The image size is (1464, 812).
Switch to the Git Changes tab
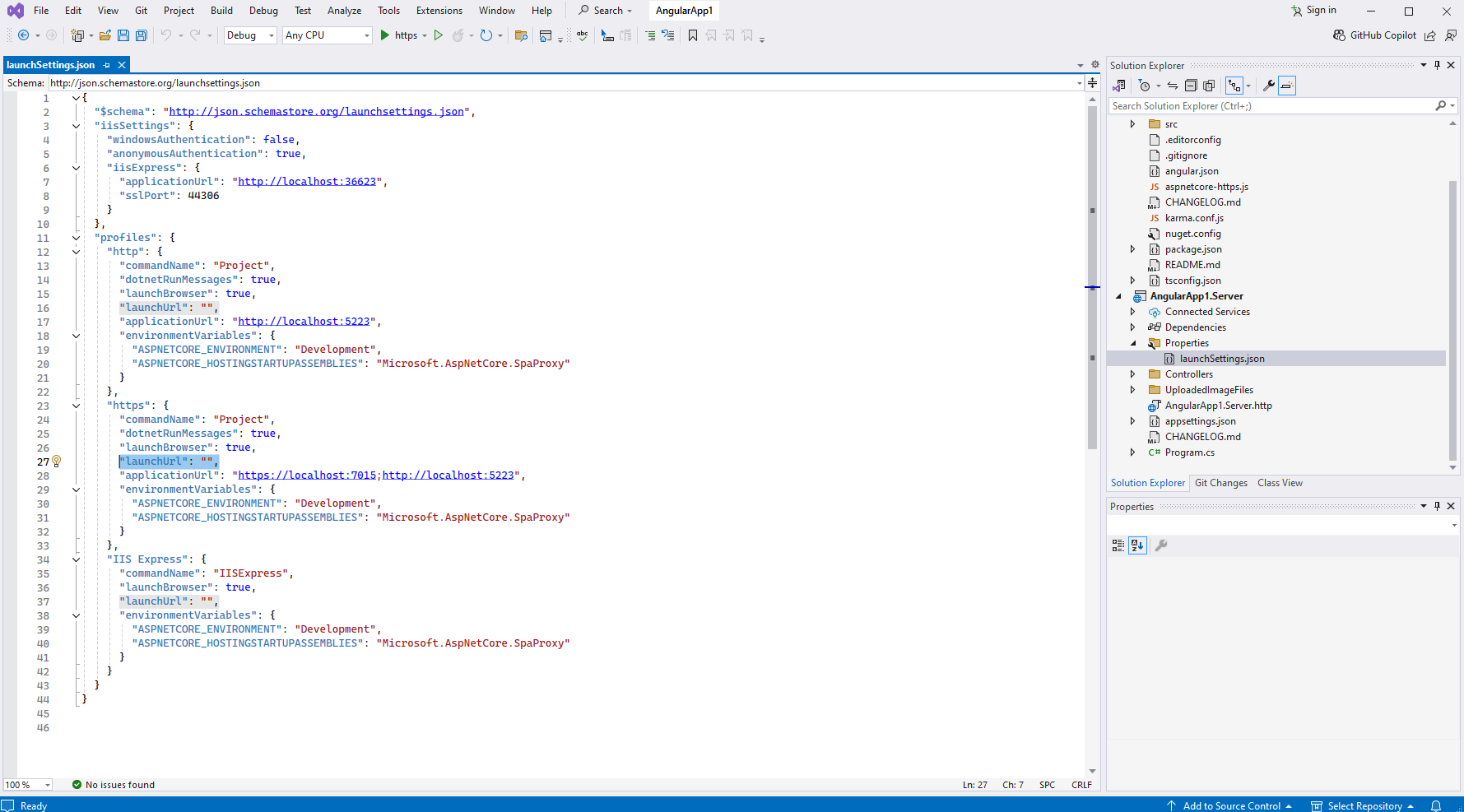click(1220, 483)
